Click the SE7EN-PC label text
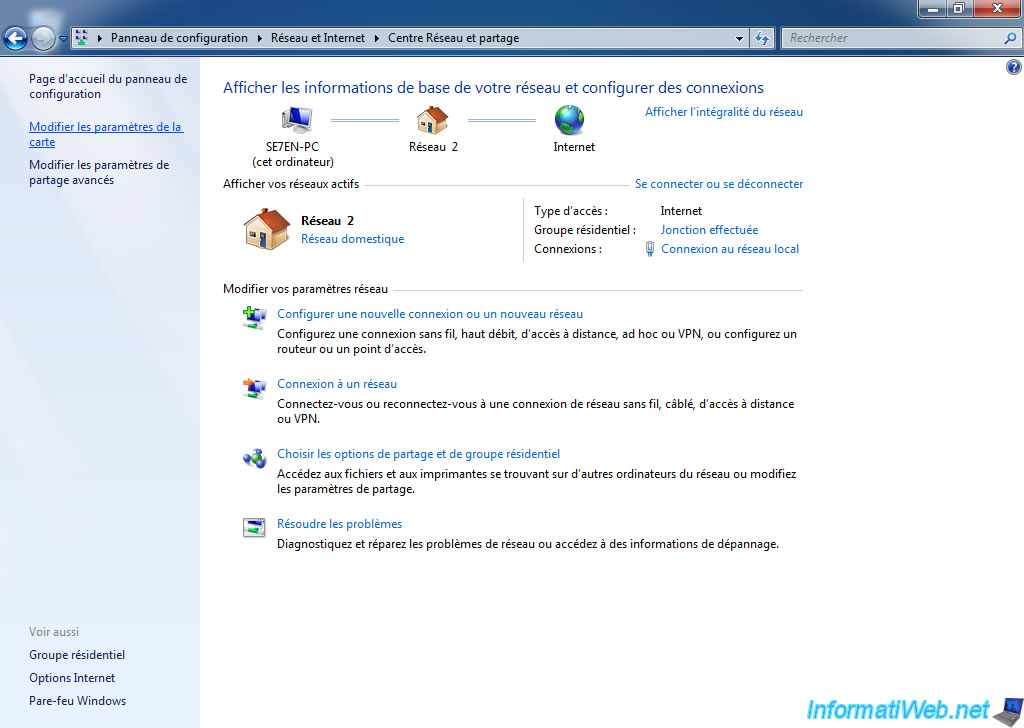This screenshot has height=728, width=1024. point(293,147)
